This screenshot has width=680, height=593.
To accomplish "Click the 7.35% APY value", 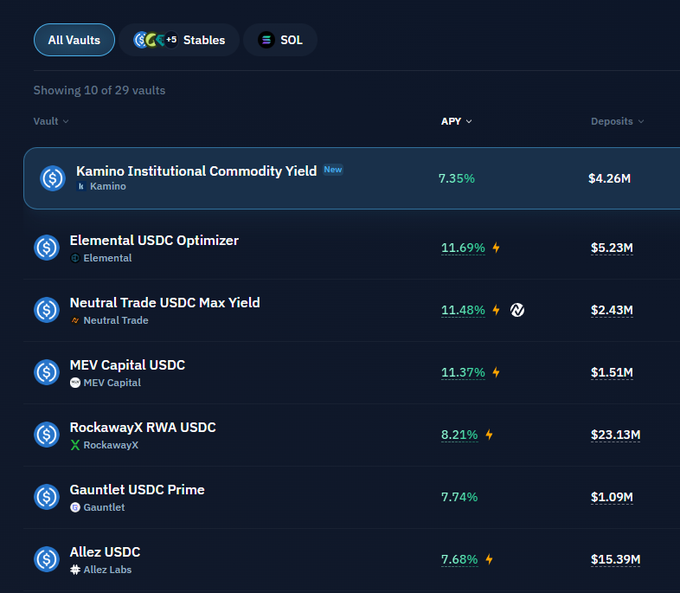I will click(x=457, y=179).
